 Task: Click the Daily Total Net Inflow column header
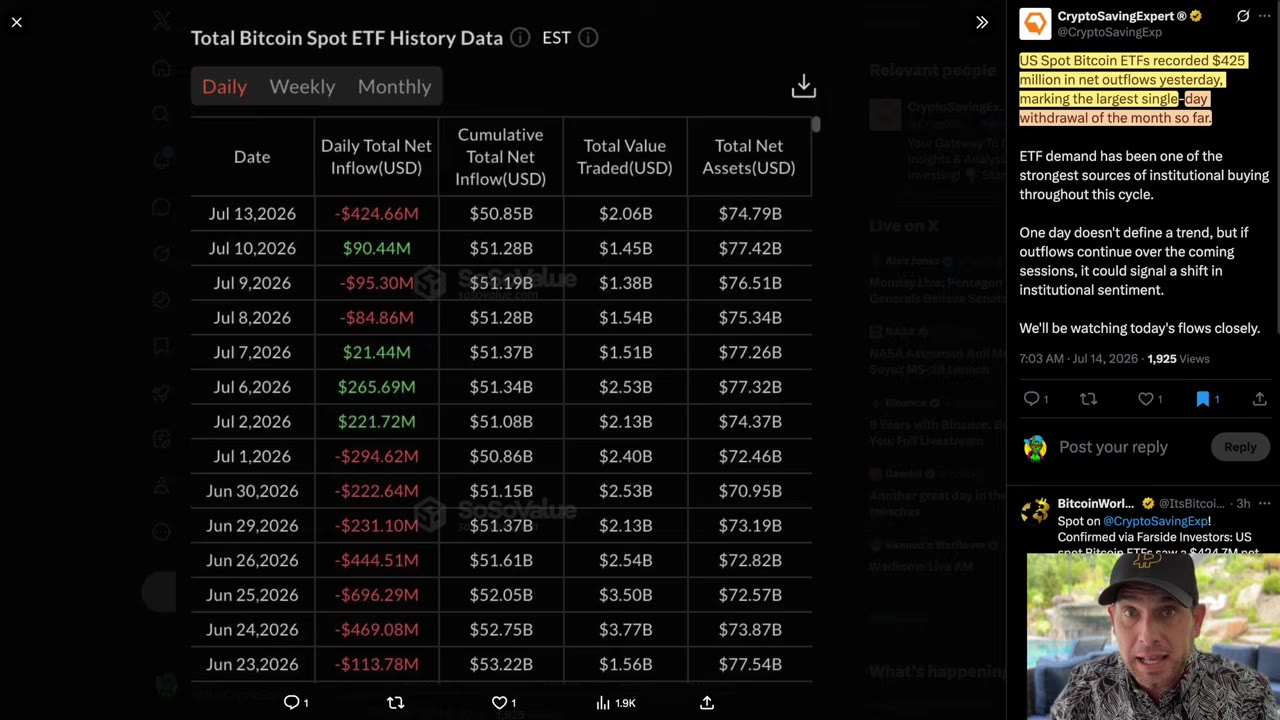376,157
